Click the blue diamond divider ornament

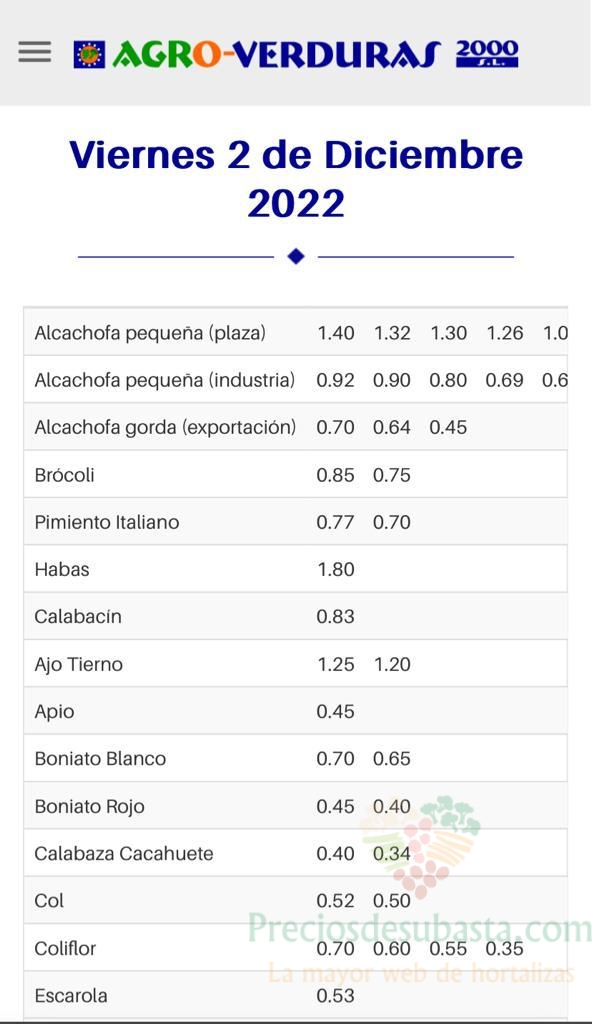click(x=296, y=257)
